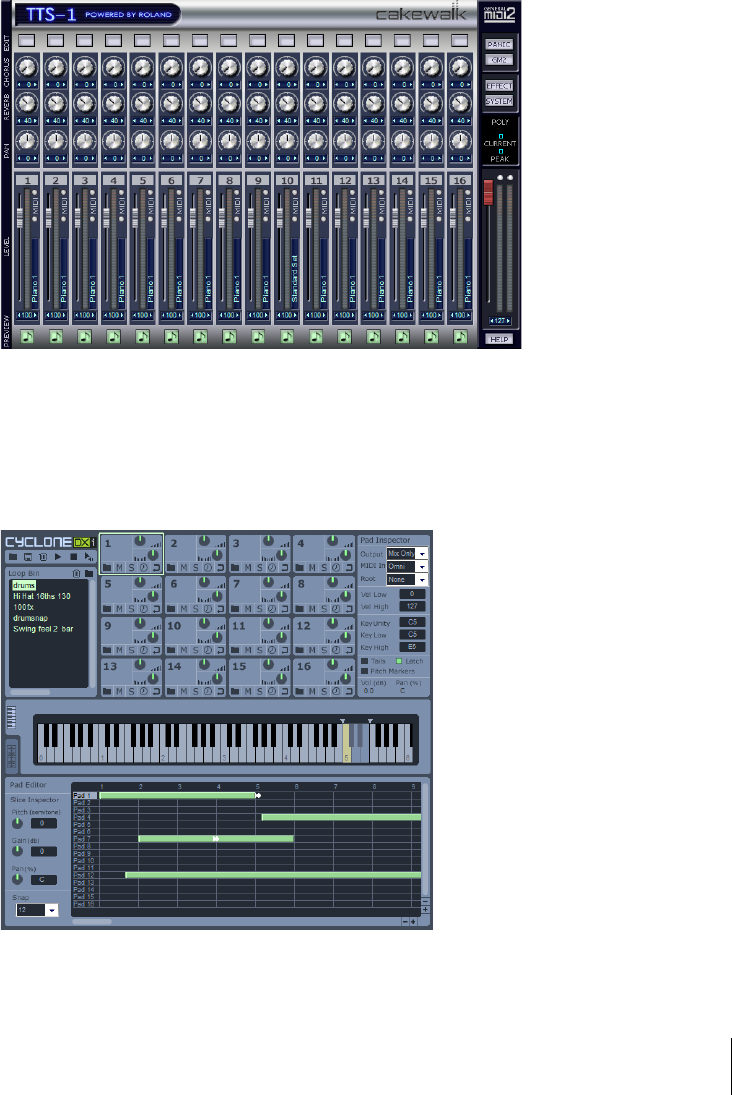Image resolution: width=732 pixels, height=1095 pixels.
Task: Click the chorus knob of TTS-1 channel 3
Action: pos(85,68)
